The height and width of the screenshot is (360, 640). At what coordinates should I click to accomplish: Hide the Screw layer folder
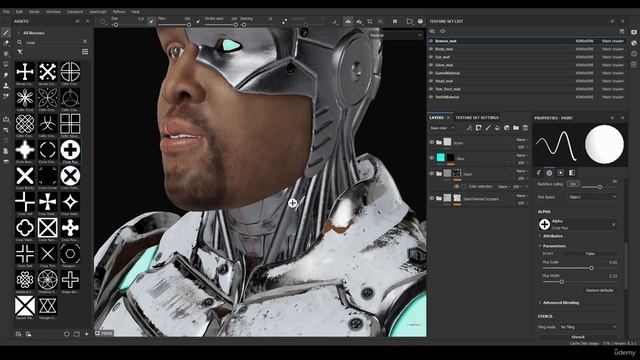click(431, 142)
